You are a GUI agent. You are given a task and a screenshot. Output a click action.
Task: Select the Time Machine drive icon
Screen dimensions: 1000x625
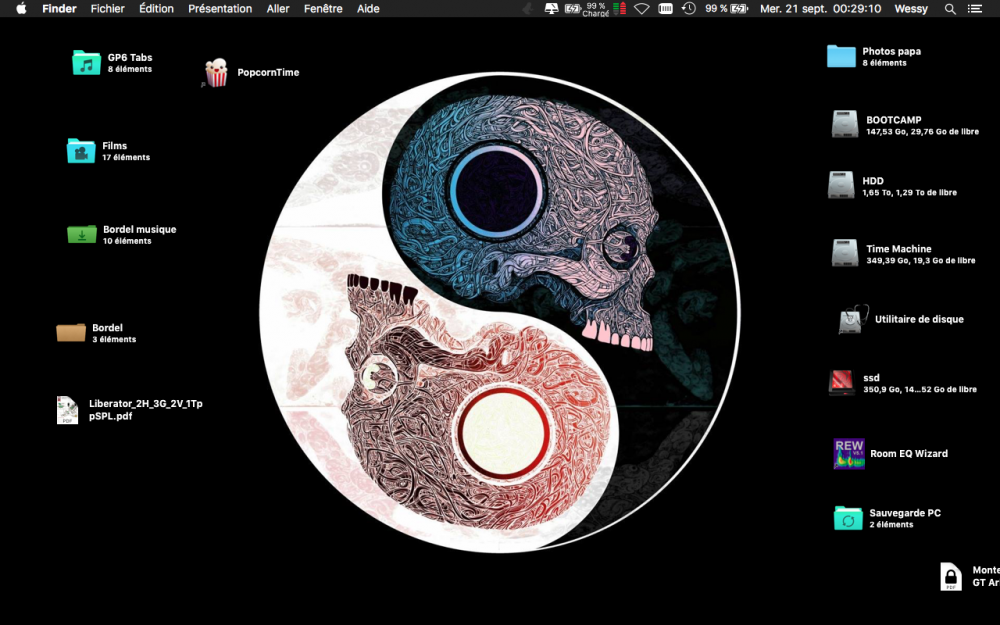(x=845, y=253)
